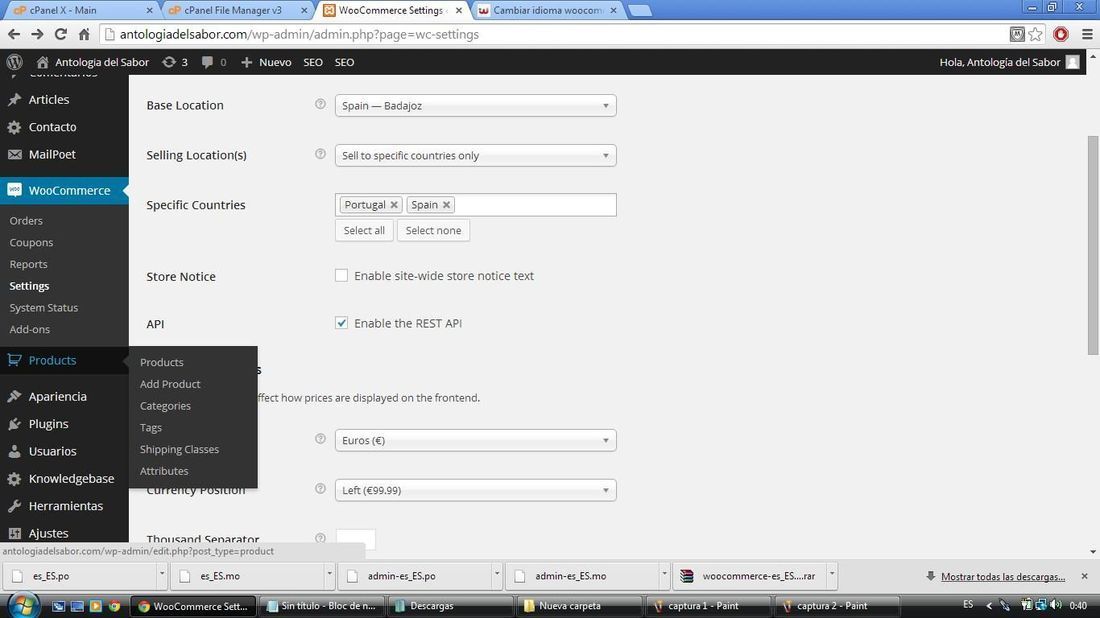Screen dimensions: 1100x618
Task: Open Nuevo in the admin bar
Action: point(266,62)
